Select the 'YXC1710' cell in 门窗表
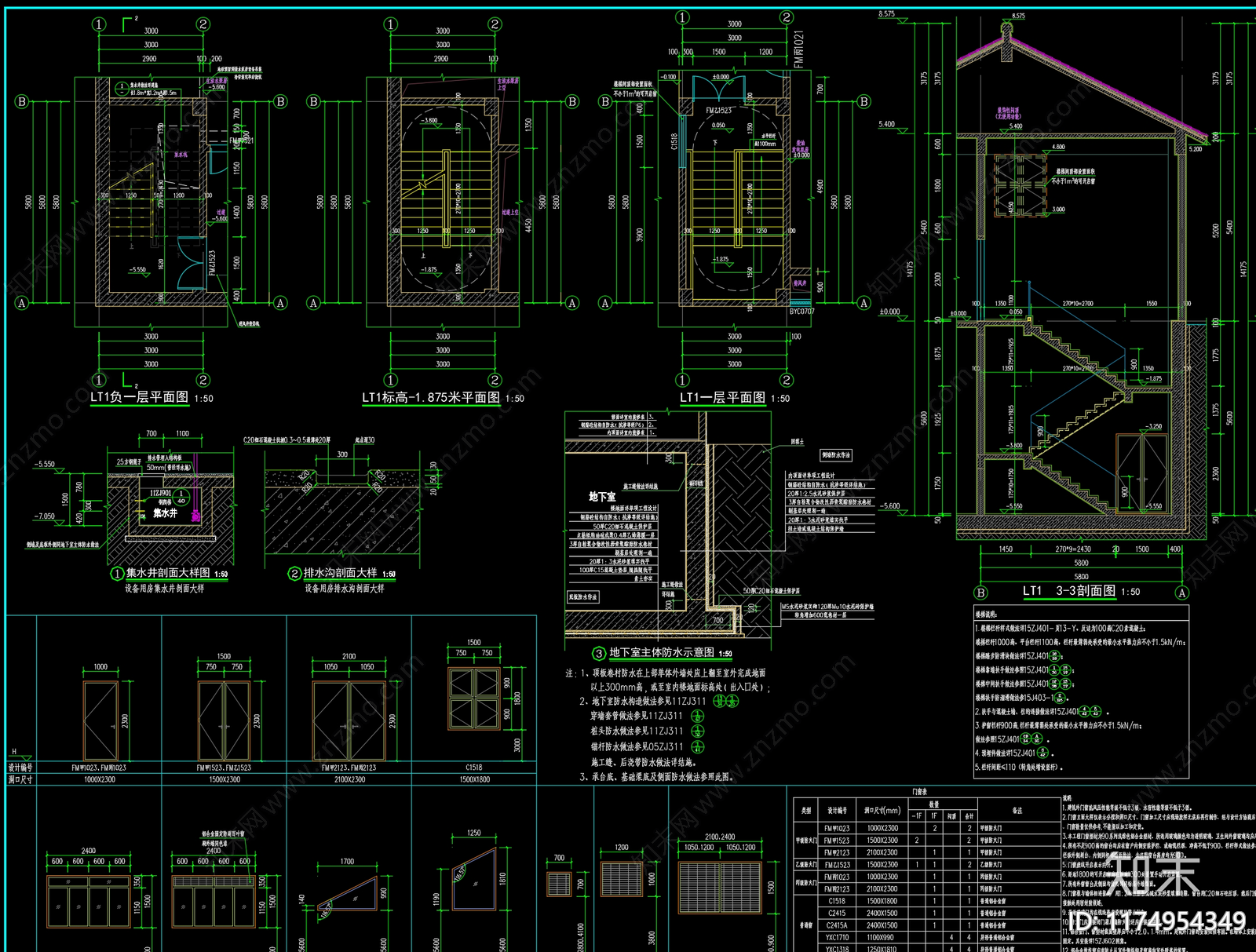Viewport: 1256px width, 952px height. [837, 937]
